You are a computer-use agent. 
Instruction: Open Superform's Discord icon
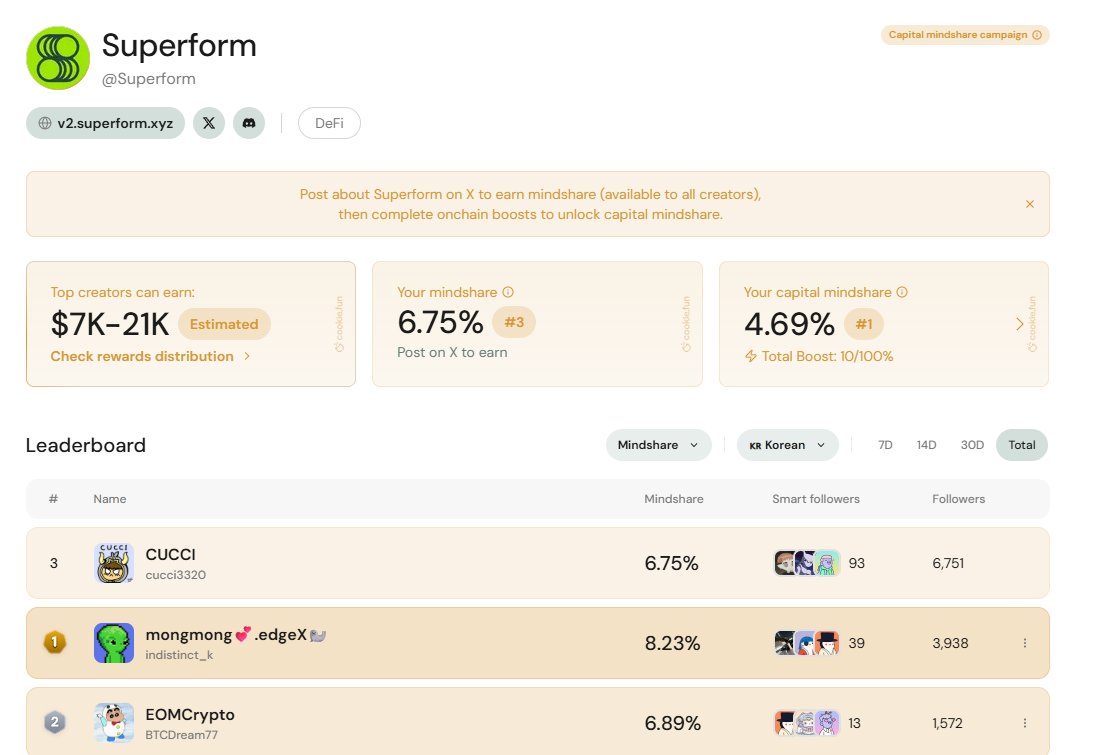pos(248,123)
